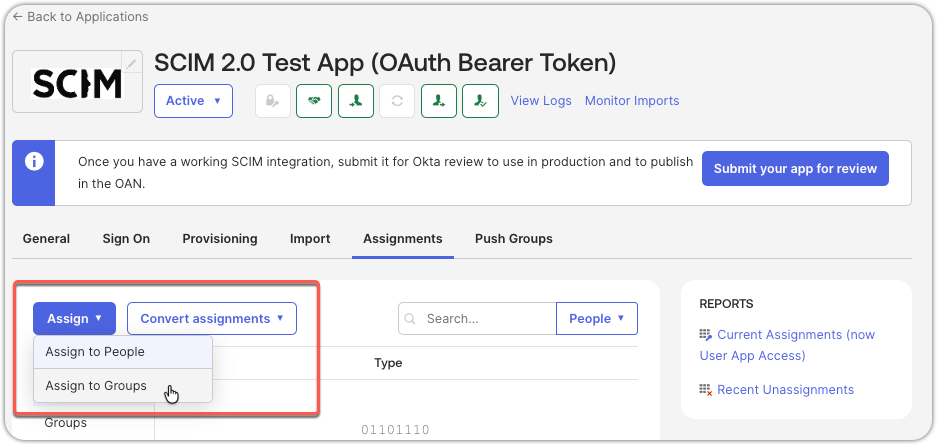
Task: Click the Recent Unassignments report icon
Action: 706,390
